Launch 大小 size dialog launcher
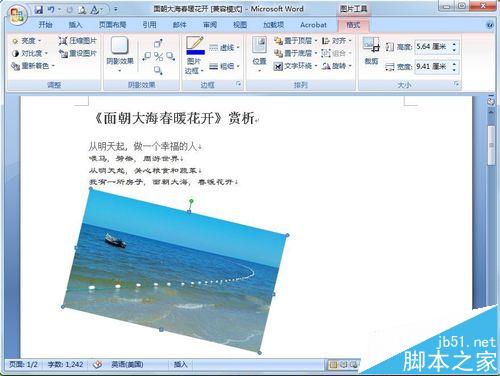This screenshot has width=500, height=376. [457, 84]
